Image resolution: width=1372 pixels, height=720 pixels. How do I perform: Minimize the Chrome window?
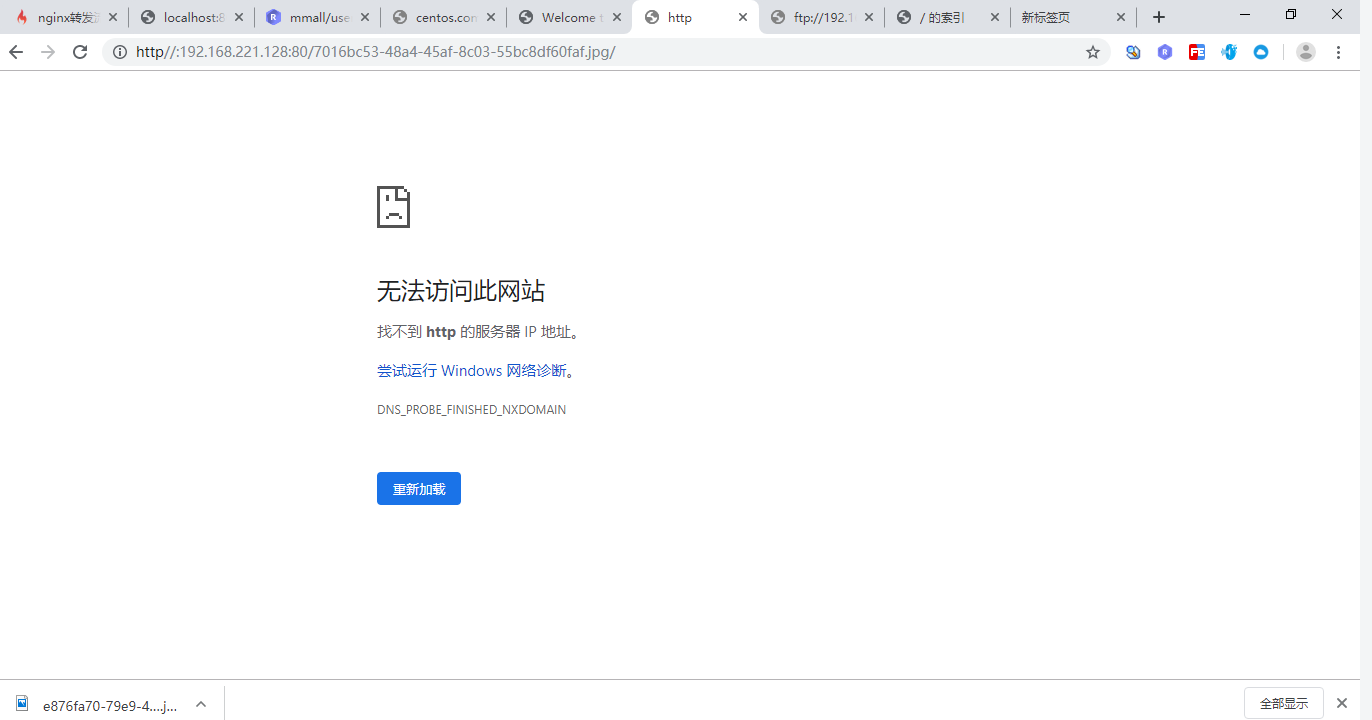coord(1245,14)
